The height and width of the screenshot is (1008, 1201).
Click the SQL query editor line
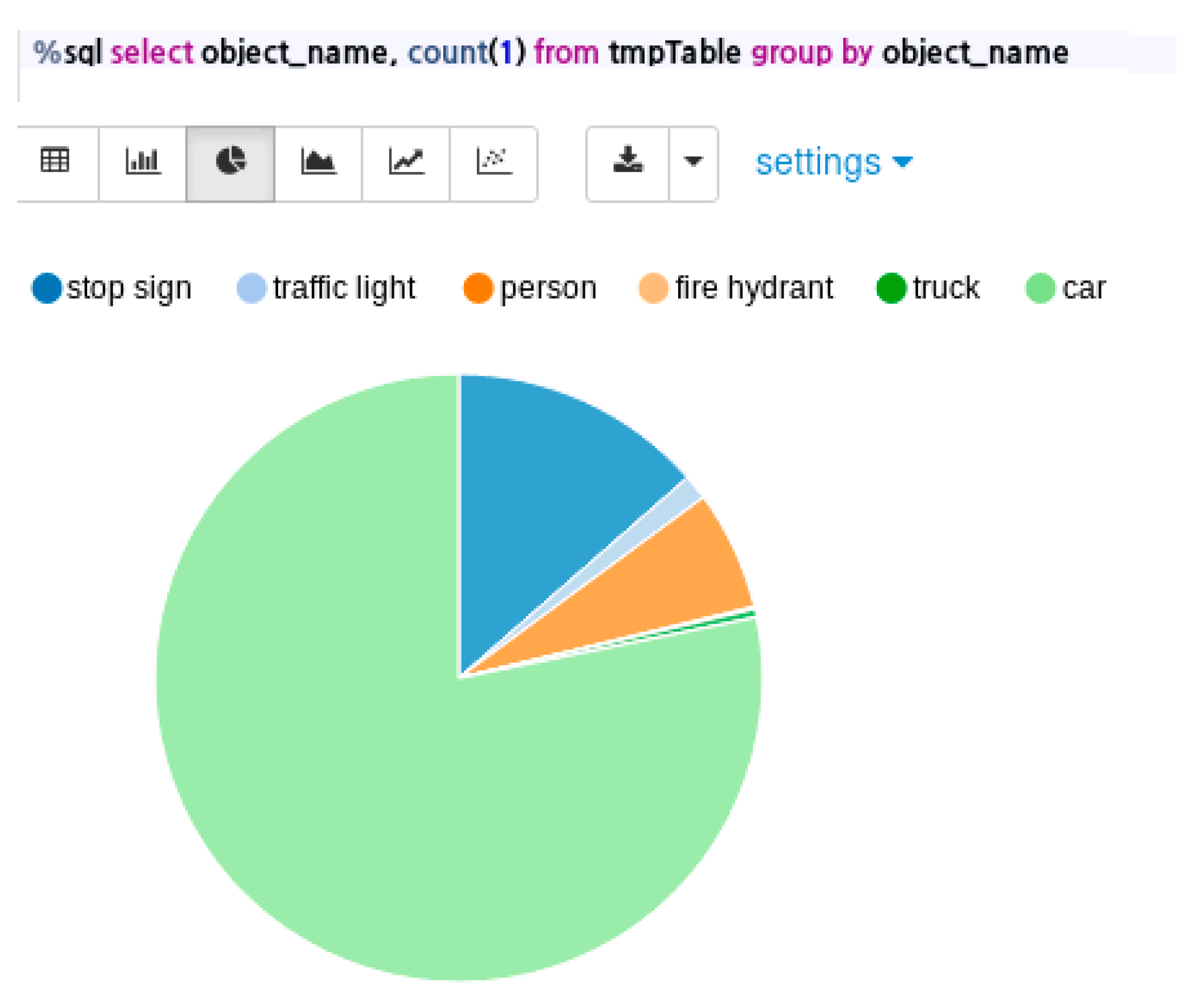549,53
